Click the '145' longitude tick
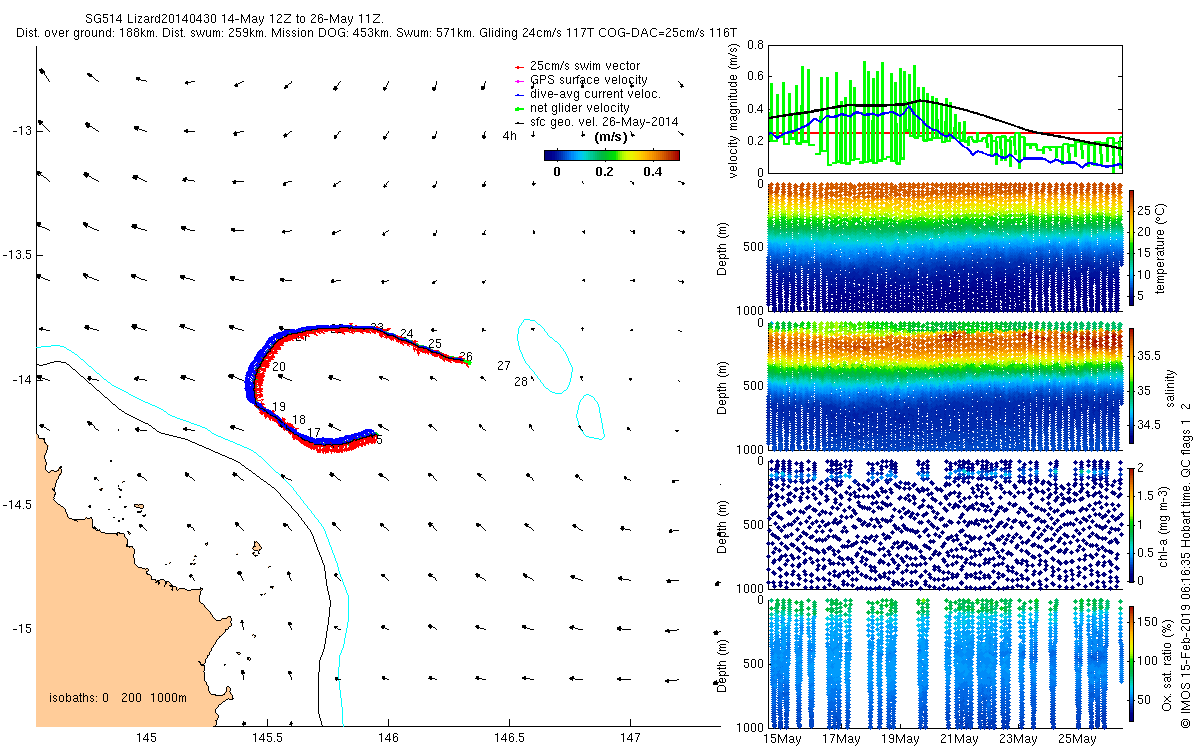The height and width of the screenshot is (750, 1200). (x=146, y=739)
